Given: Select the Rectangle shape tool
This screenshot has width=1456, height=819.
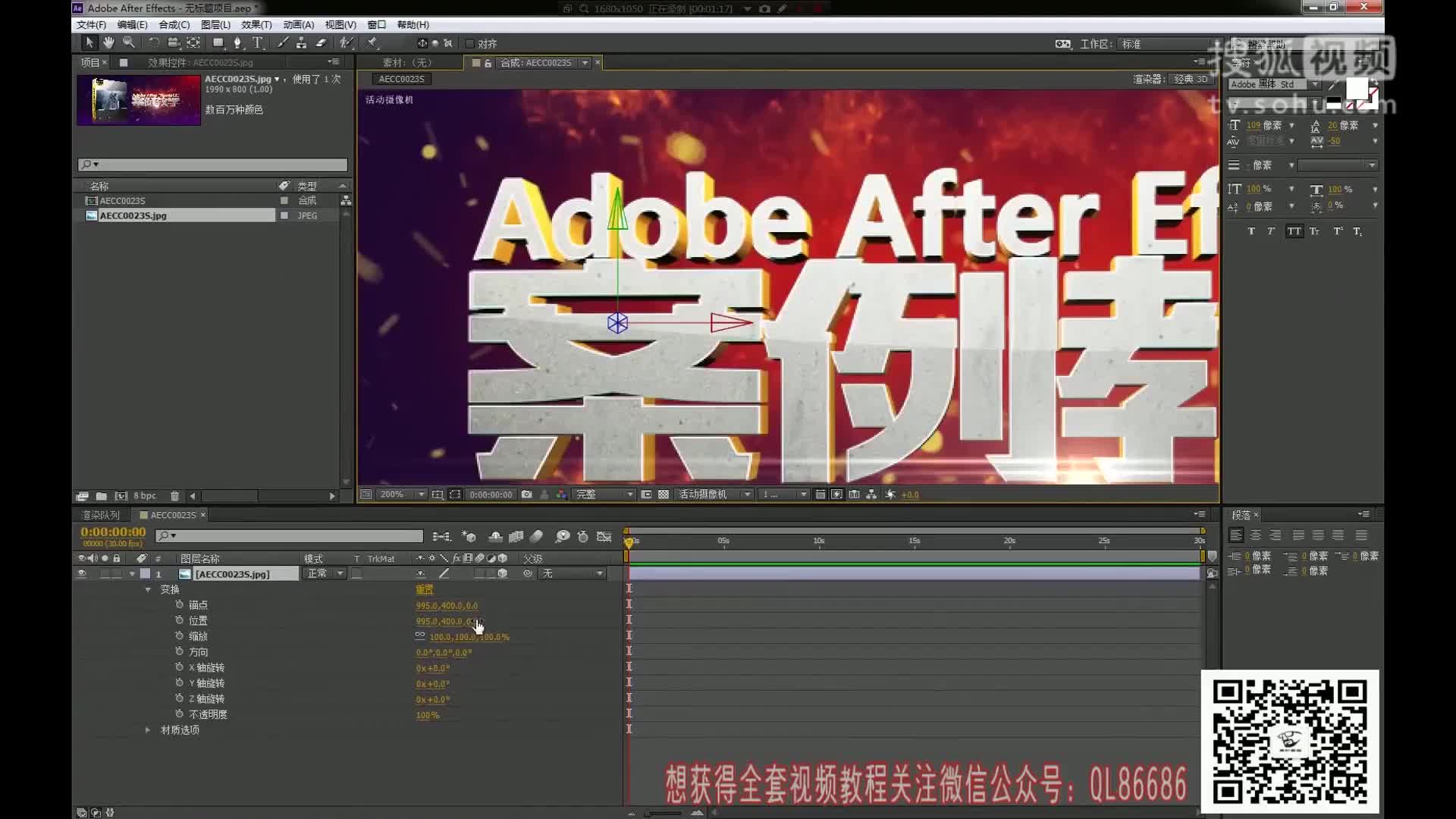Looking at the screenshot, I should coord(218,43).
